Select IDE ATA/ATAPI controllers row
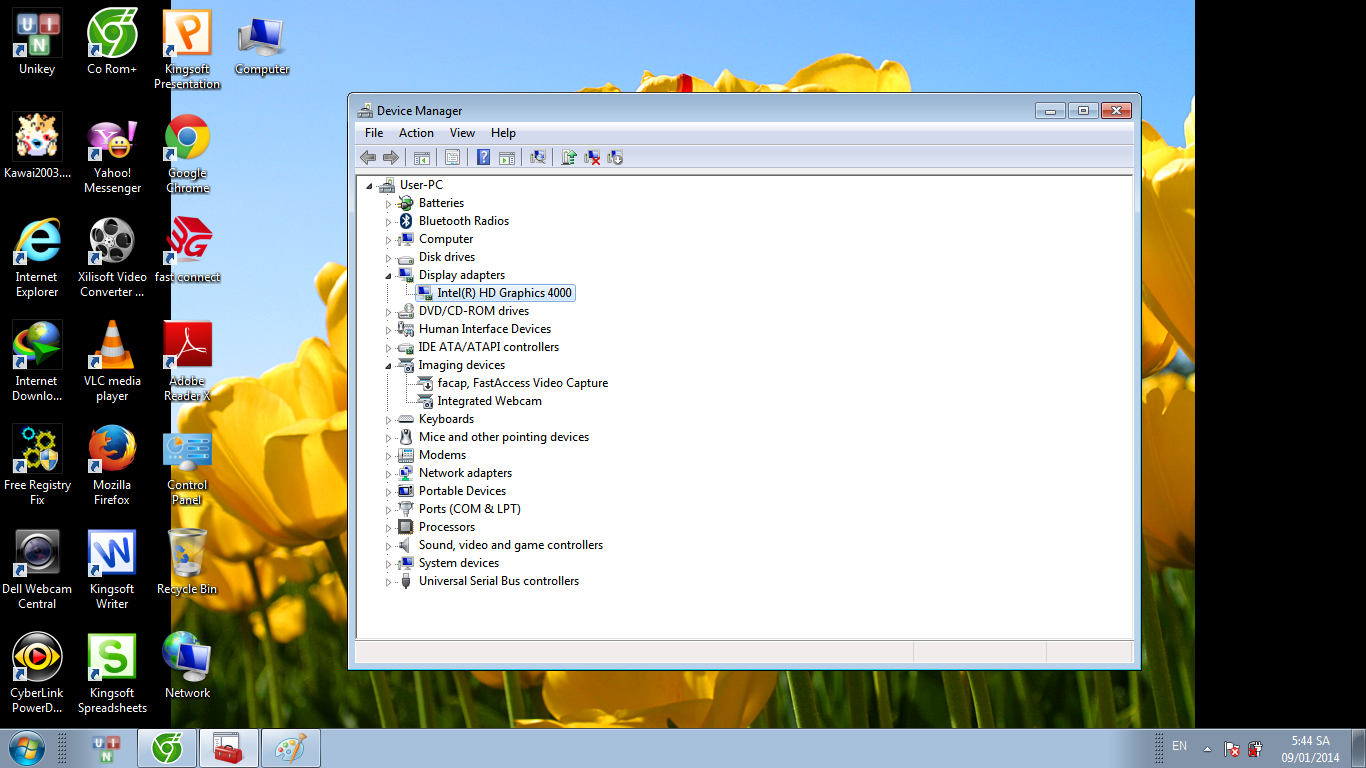This screenshot has height=768, width=1366. click(478, 347)
